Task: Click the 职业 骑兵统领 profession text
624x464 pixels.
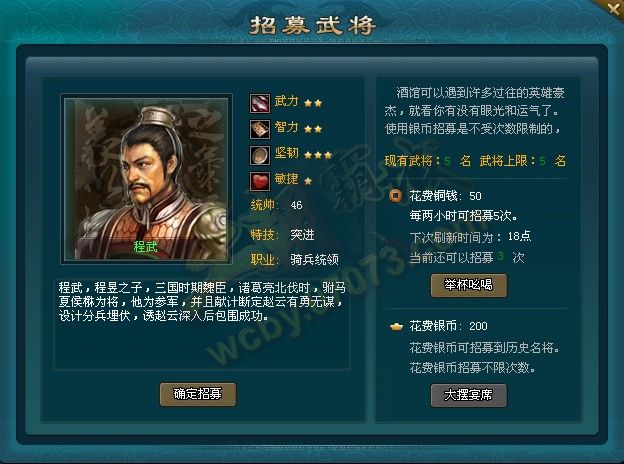Action: pos(294,260)
